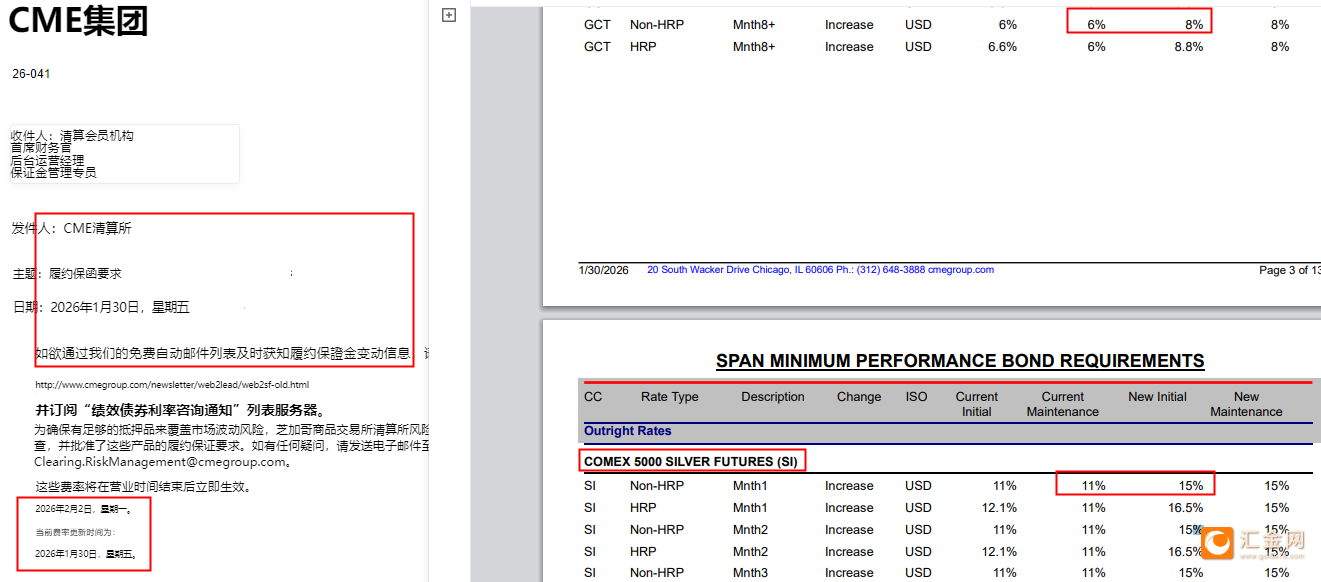1321x582 pixels.
Task: Click the 后台运营经理 line
Action: (x=47, y=160)
